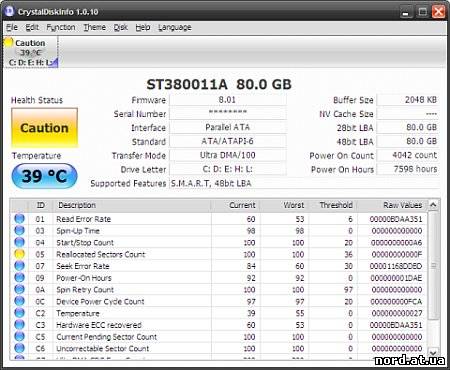This screenshot has height=370, width=450.
Task: Open the Disk menu
Action: [x=120, y=27]
